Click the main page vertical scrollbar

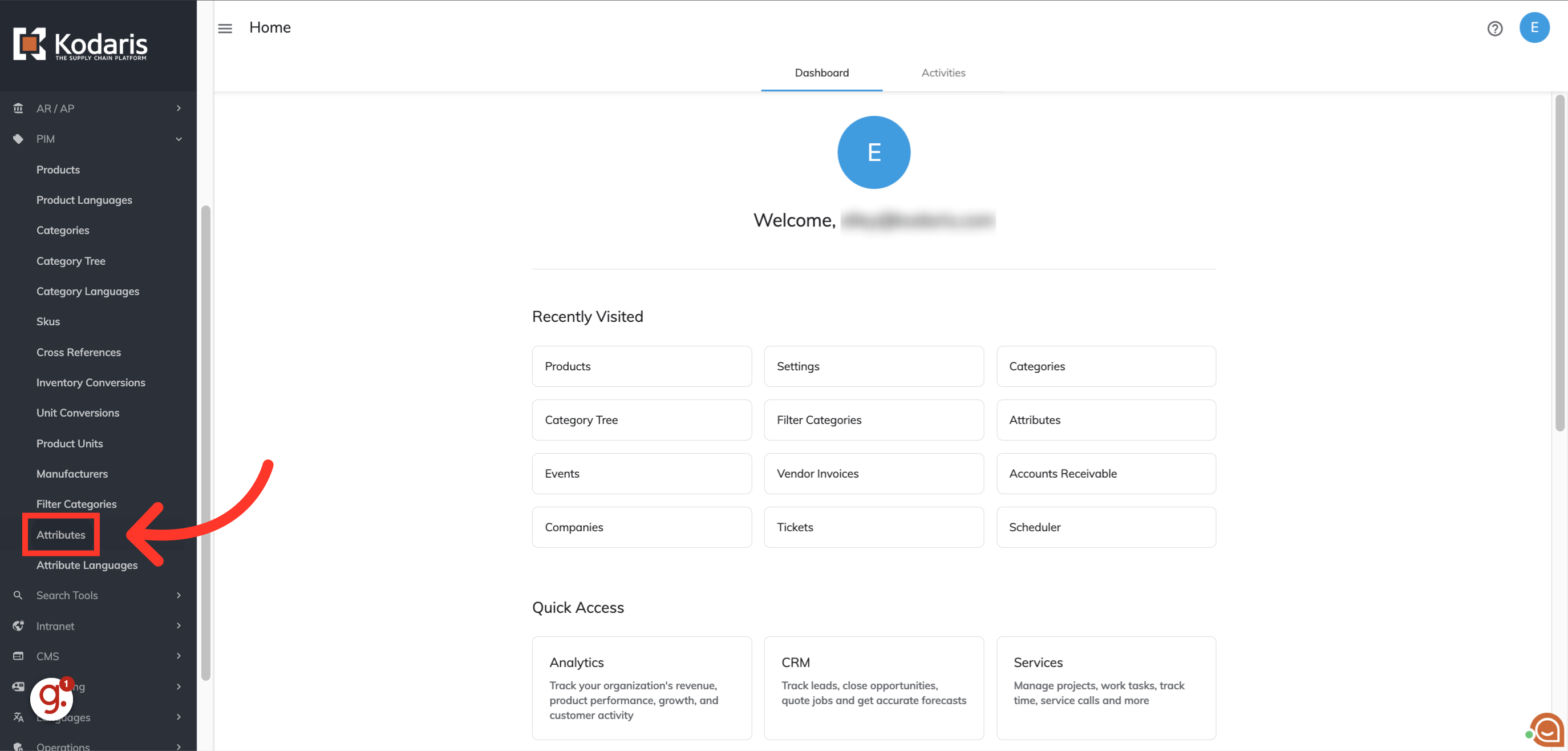(x=1559, y=262)
